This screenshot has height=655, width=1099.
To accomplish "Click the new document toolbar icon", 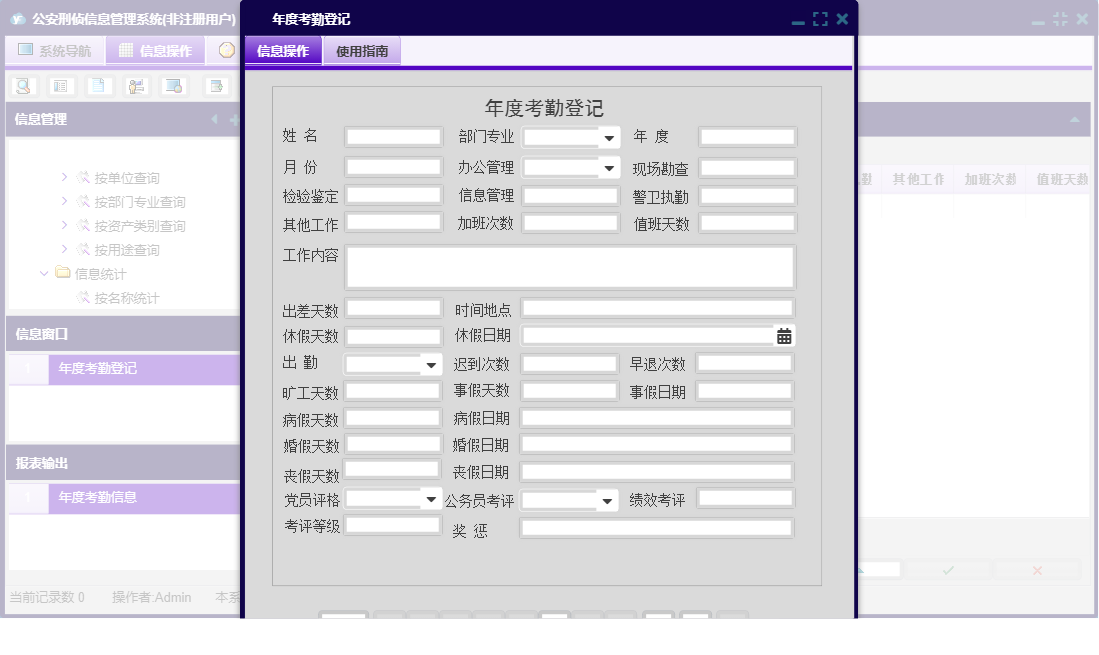I will point(98,86).
